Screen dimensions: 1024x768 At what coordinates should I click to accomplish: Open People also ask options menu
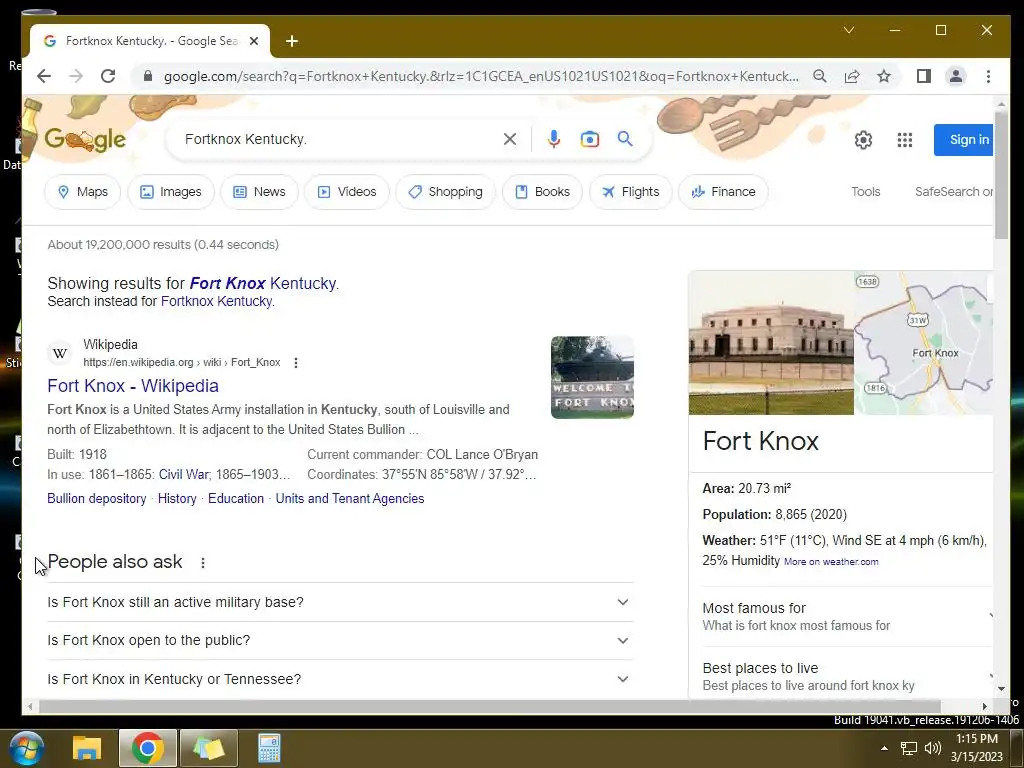pyautogui.click(x=203, y=562)
